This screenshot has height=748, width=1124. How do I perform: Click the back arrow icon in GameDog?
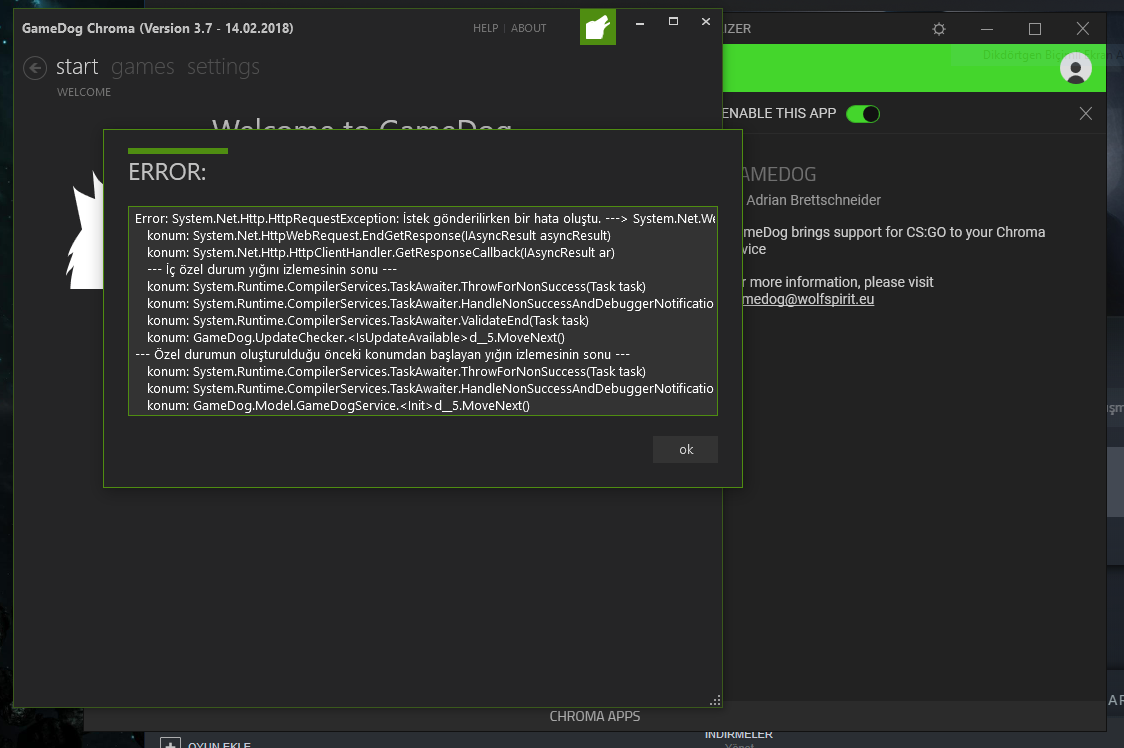tap(35, 68)
